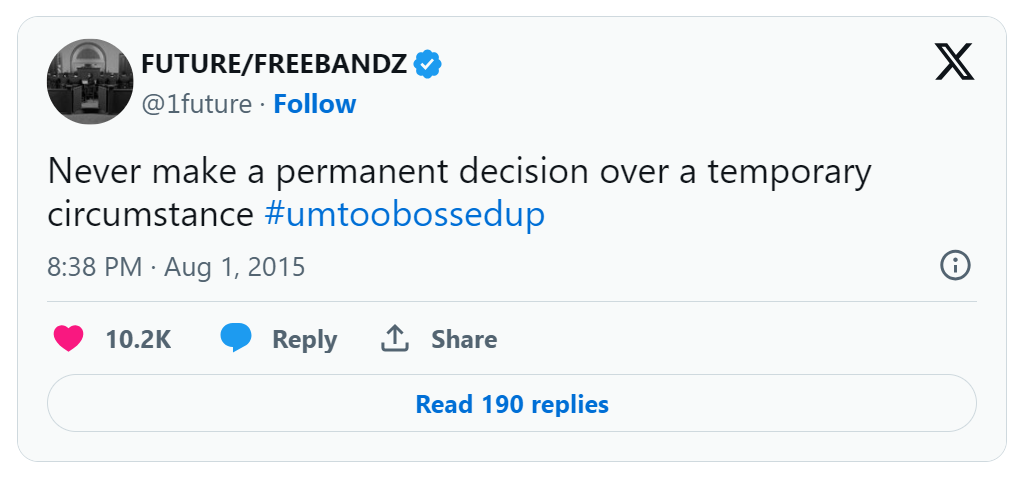Click the FUTURE/FREEBANDZ display name
1025x478 pixels.
[x=274, y=64]
